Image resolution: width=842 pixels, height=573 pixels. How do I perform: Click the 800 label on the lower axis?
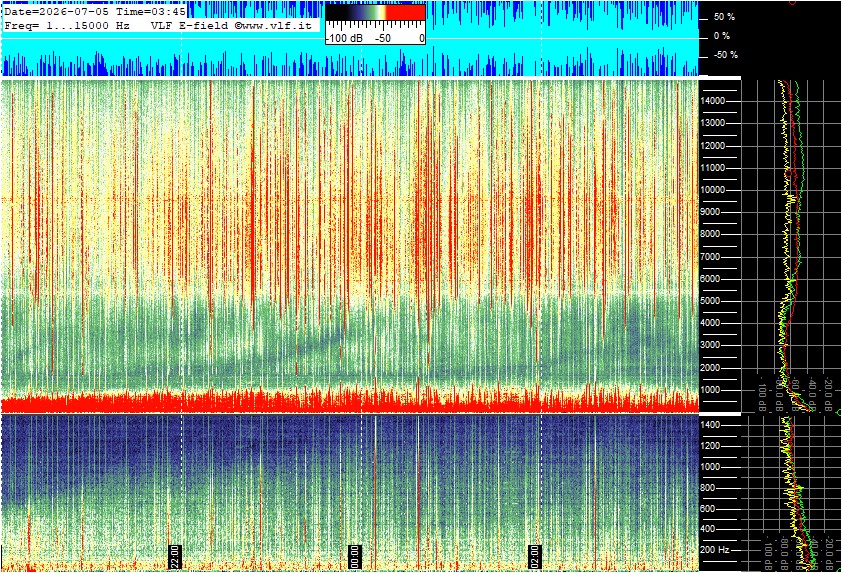708,488
